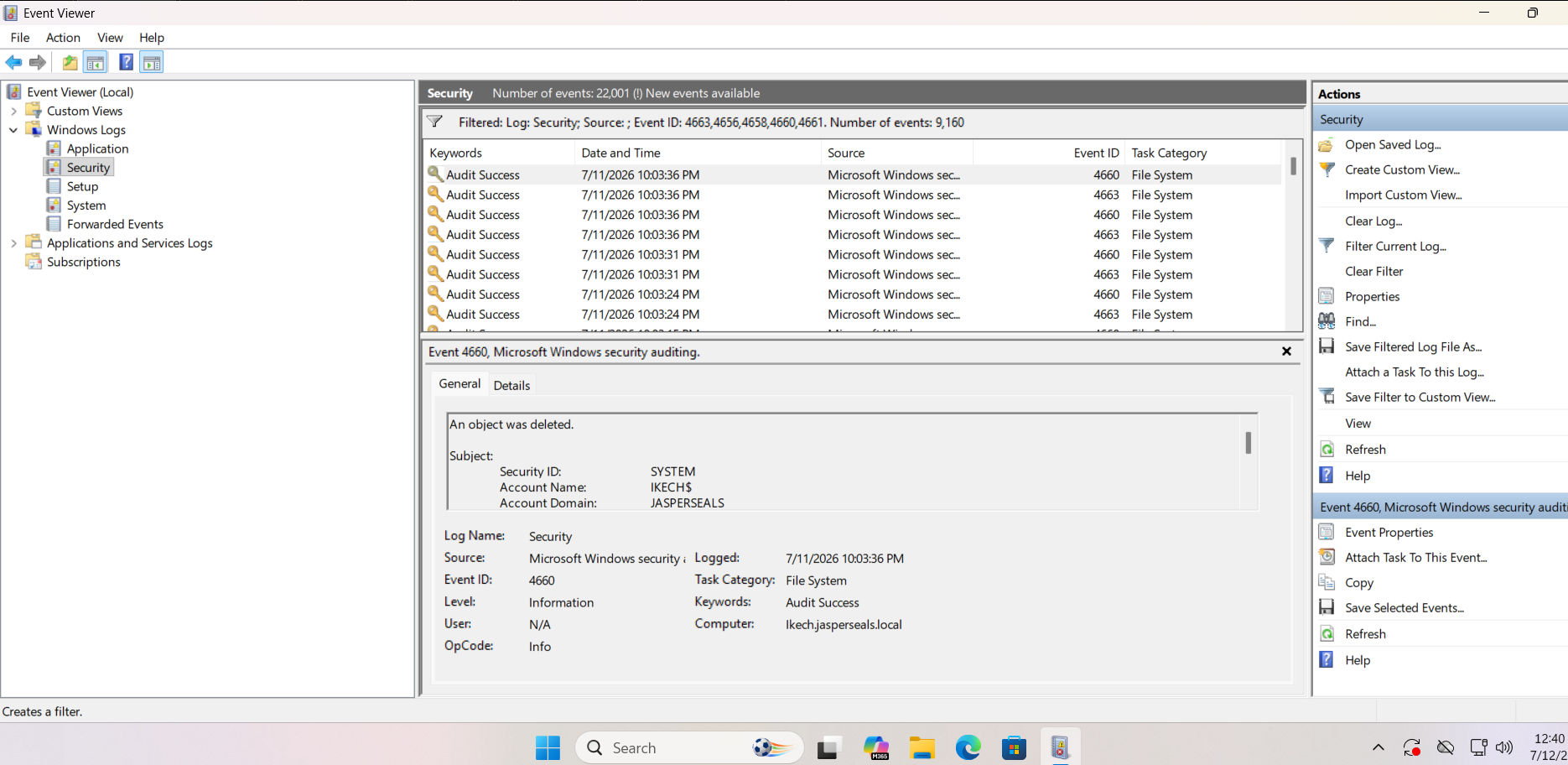
Task: Click the Save Selected Events floppy icon
Action: click(1327, 607)
